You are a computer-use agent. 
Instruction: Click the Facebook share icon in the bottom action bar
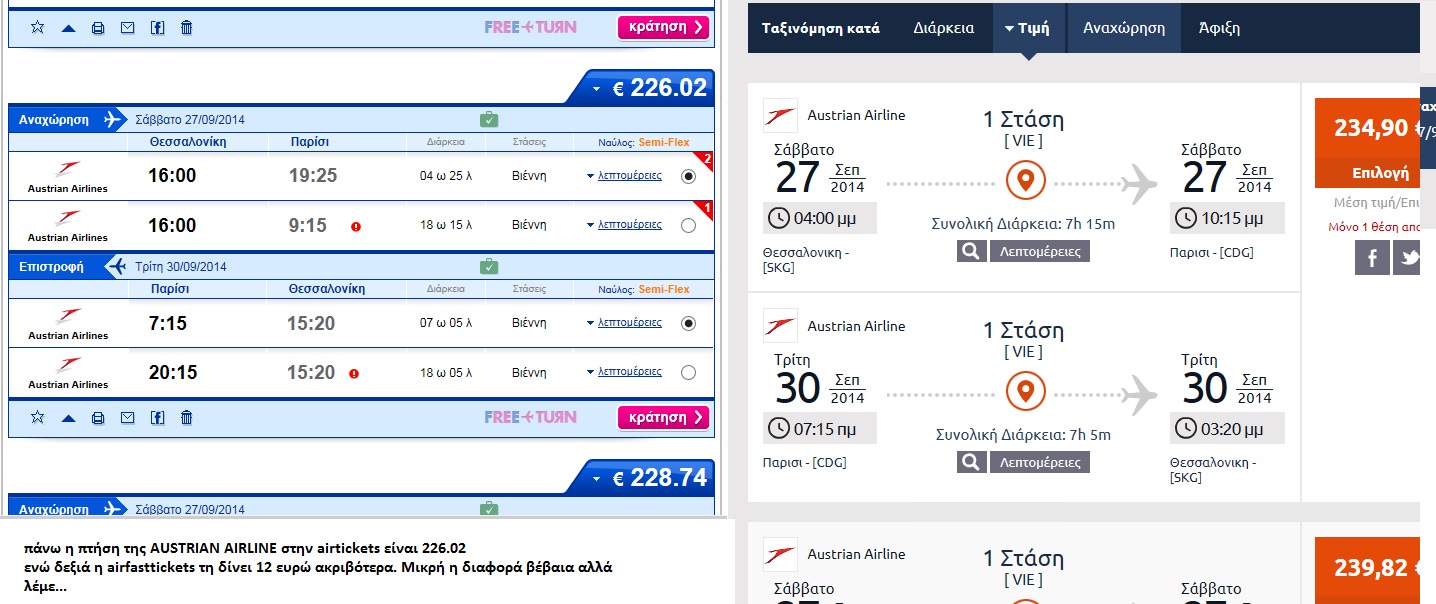[157, 418]
